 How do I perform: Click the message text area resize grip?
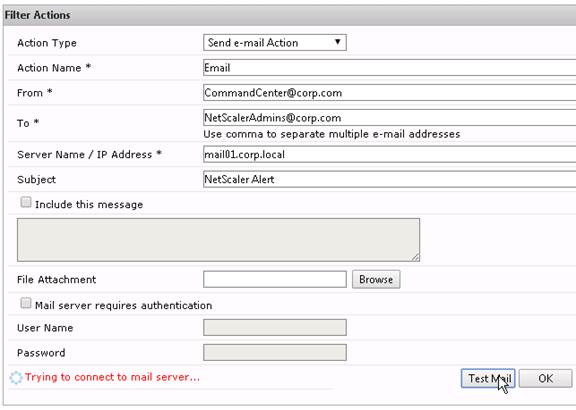pyautogui.click(x=415, y=258)
